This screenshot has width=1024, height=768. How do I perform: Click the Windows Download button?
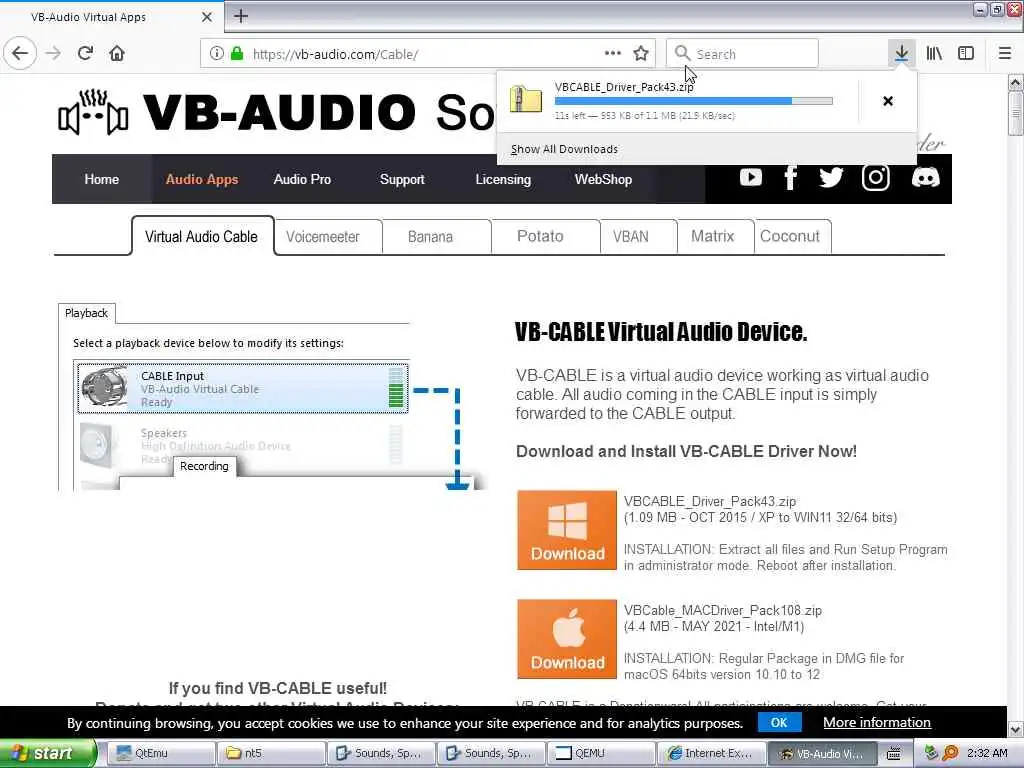pyautogui.click(x=567, y=530)
